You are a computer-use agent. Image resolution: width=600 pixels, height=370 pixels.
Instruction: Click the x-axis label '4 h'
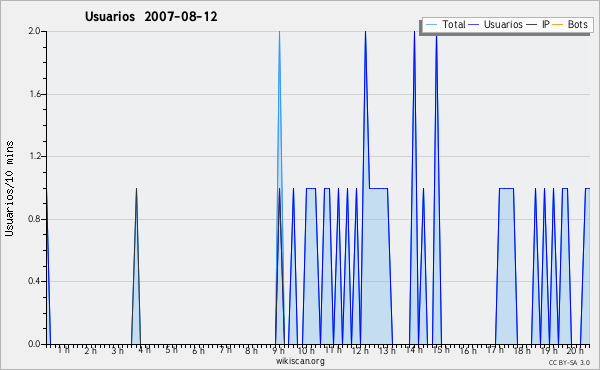(x=144, y=350)
